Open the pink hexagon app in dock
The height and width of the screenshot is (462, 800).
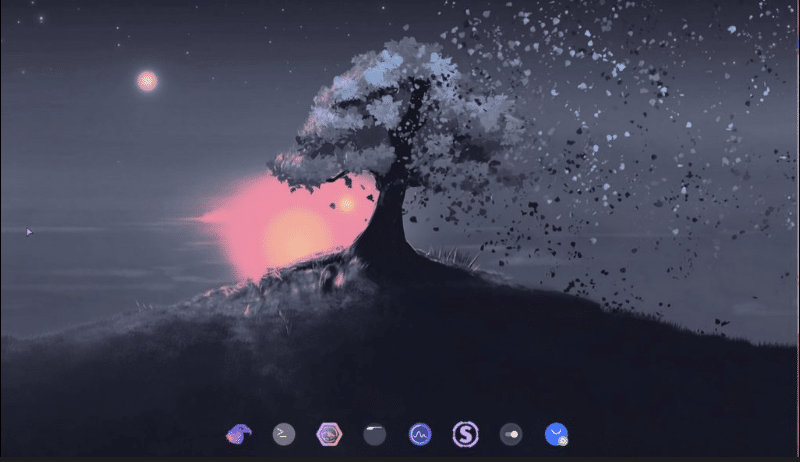(329, 434)
